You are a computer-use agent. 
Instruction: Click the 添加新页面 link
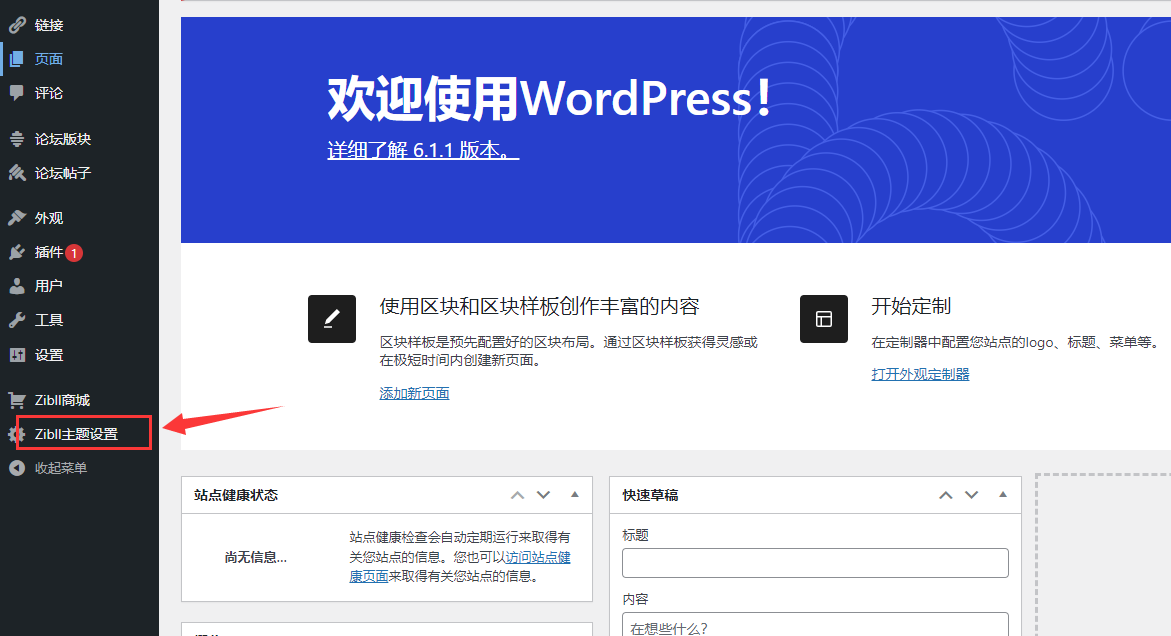(x=414, y=393)
